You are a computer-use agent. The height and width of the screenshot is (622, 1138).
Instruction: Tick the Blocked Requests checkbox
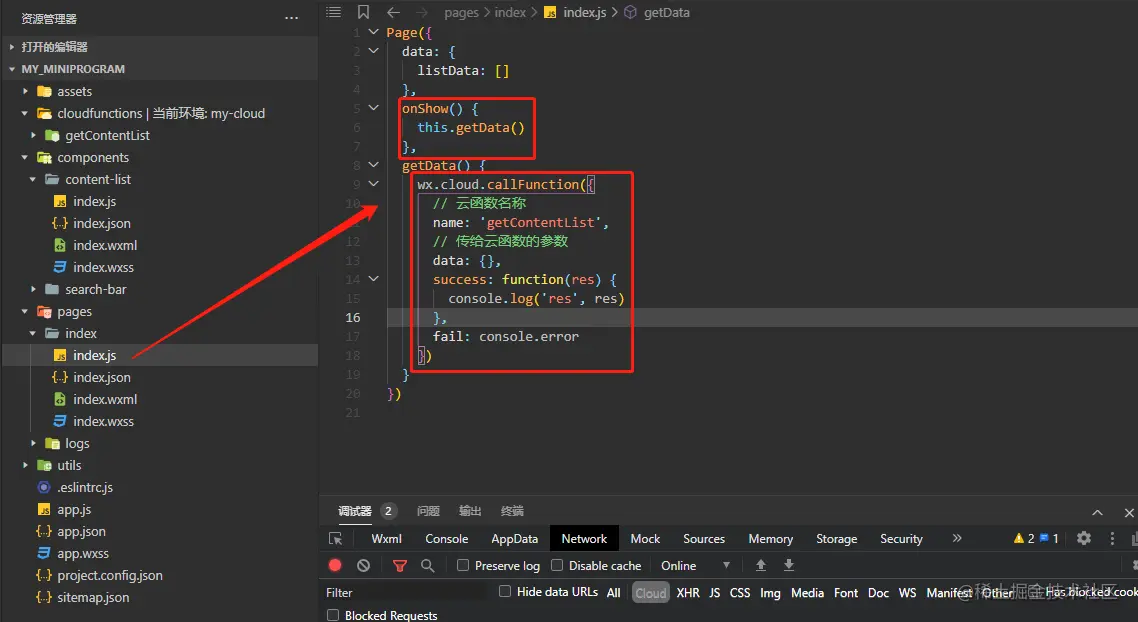click(333, 615)
